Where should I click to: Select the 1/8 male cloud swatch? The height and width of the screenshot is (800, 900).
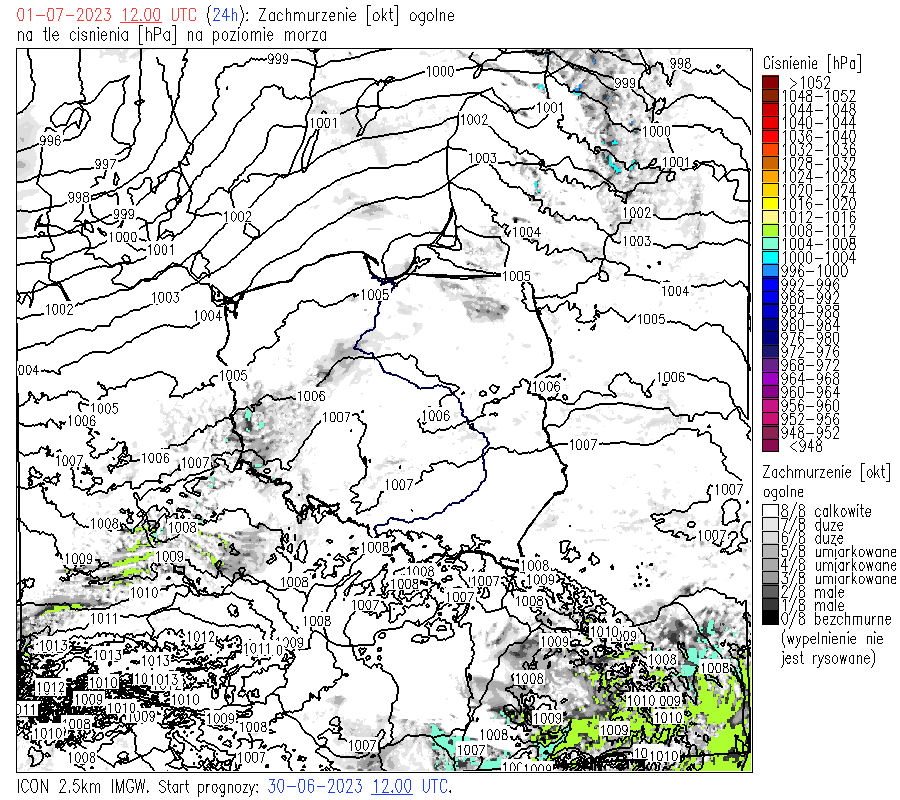click(770, 605)
